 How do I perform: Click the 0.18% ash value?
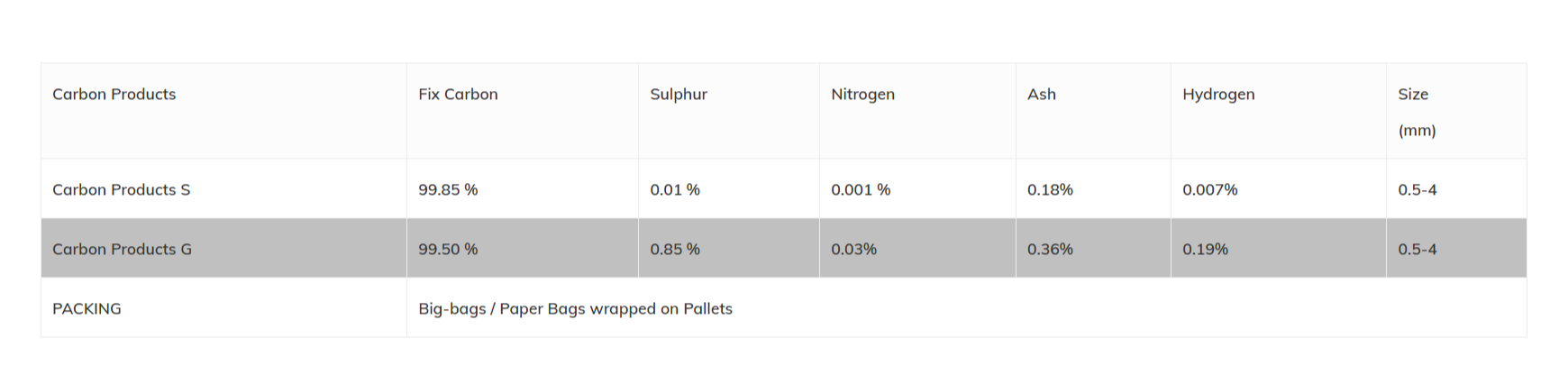click(x=1050, y=190)
